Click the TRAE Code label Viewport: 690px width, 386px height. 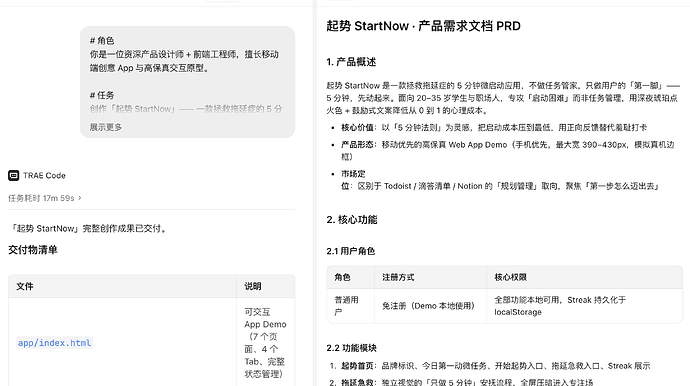tap(44, 176)
